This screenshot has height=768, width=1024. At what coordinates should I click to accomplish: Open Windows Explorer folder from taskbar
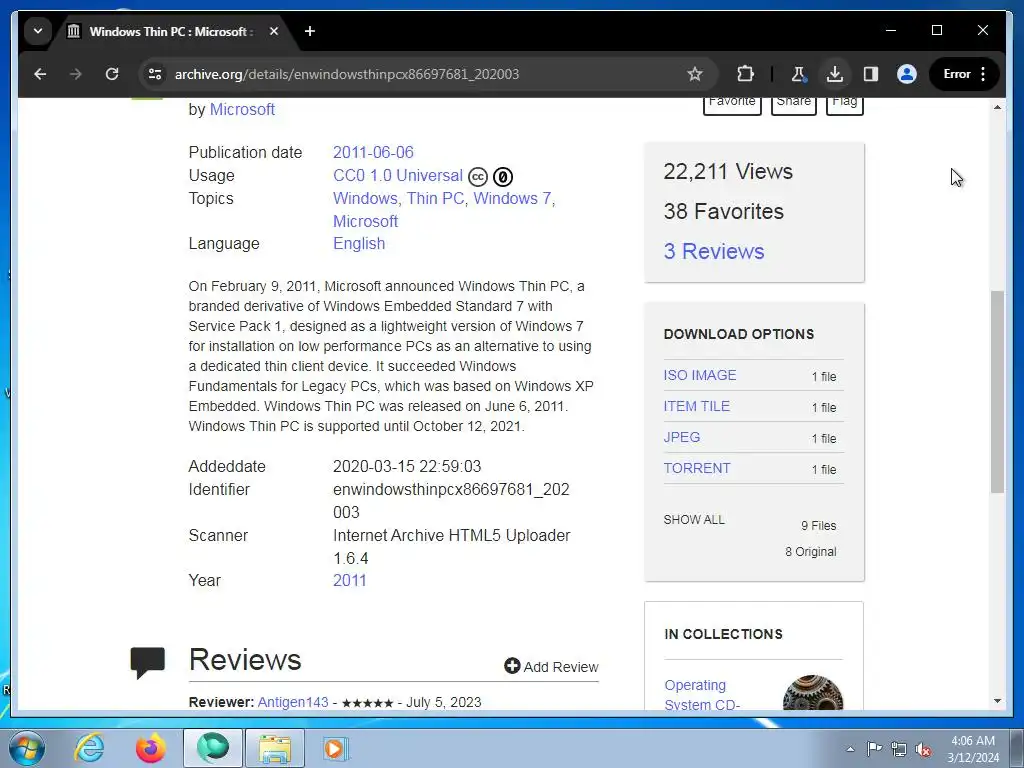[275, 748]
